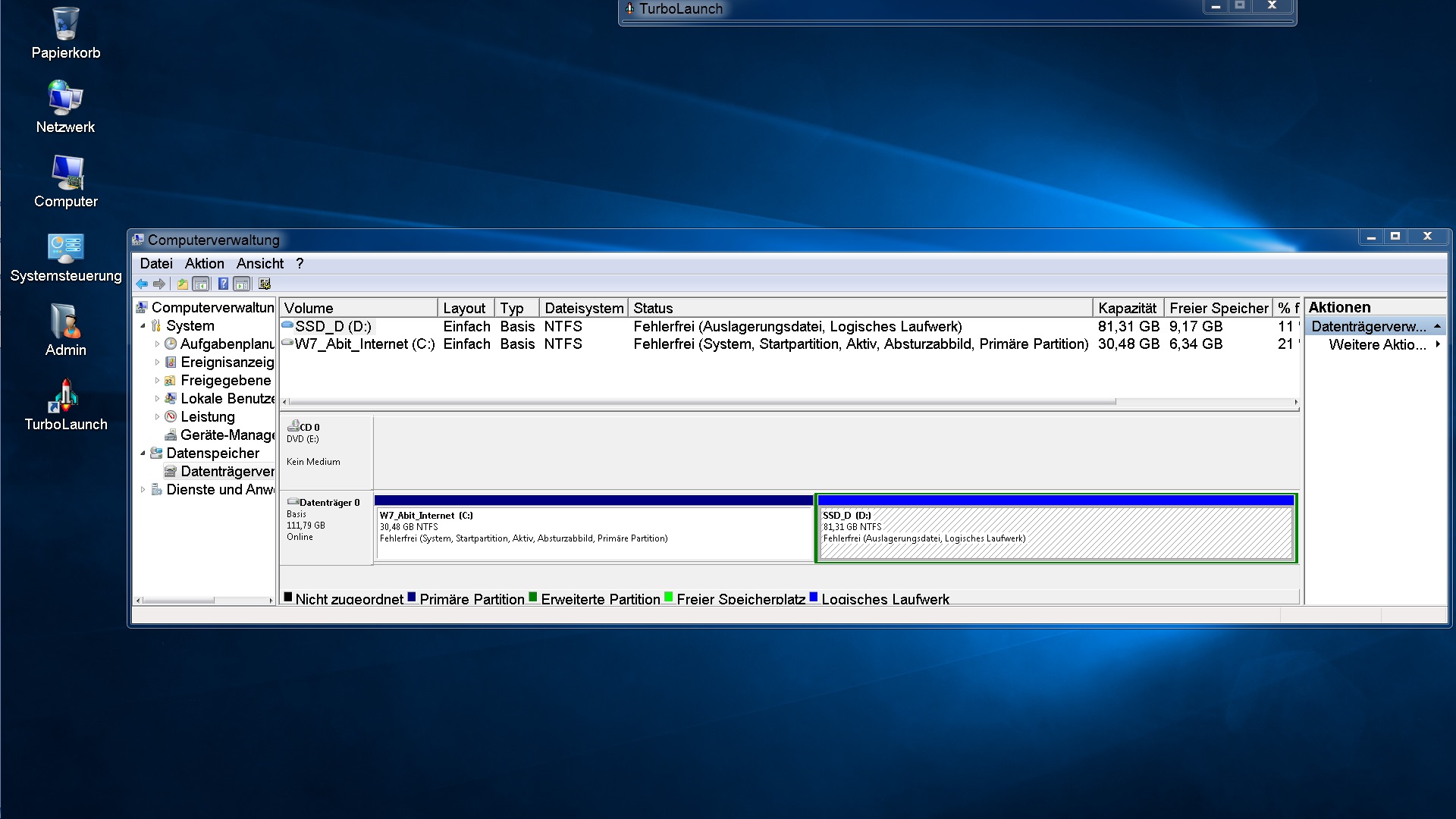Viewport: 1456px width, 819px height.
Task: Click the back arrow toolbar icon
Action: point(142,284)
